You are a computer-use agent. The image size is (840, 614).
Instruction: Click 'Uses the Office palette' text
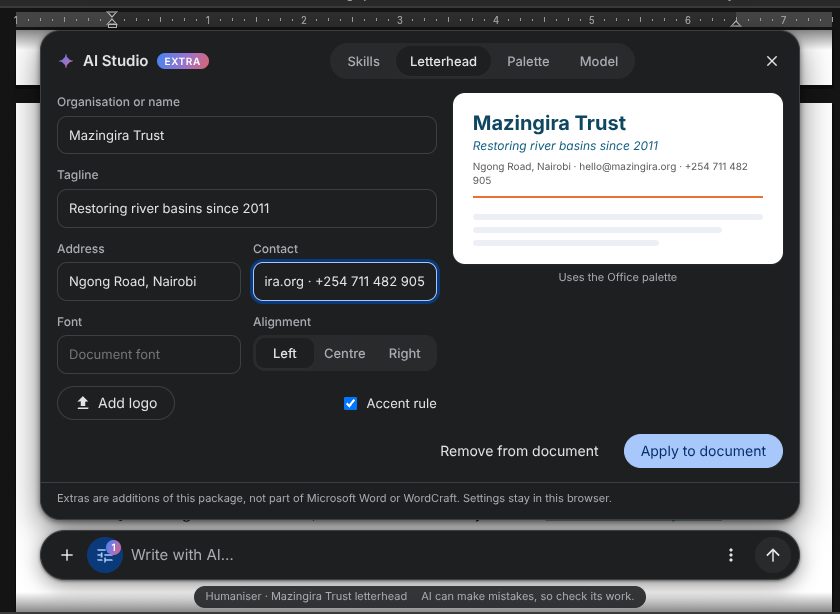(x=618, y=277)
